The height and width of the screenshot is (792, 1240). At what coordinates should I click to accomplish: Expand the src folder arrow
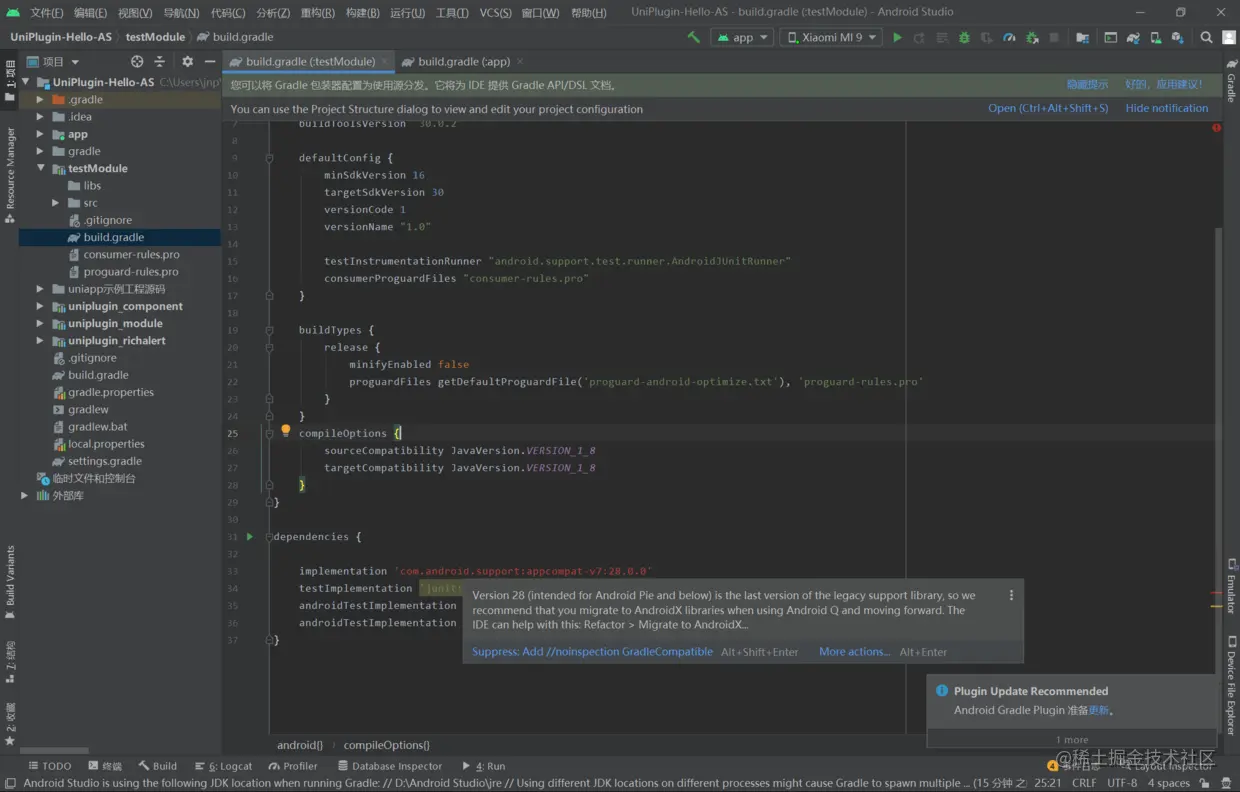57,203
